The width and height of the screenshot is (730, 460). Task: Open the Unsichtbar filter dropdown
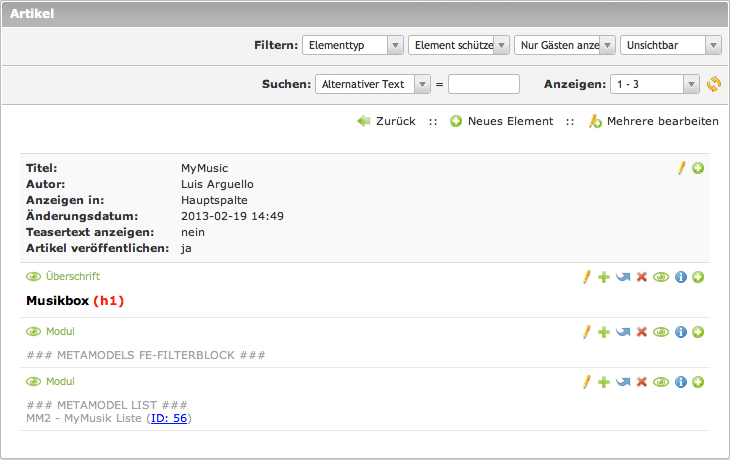coord(671,45)
